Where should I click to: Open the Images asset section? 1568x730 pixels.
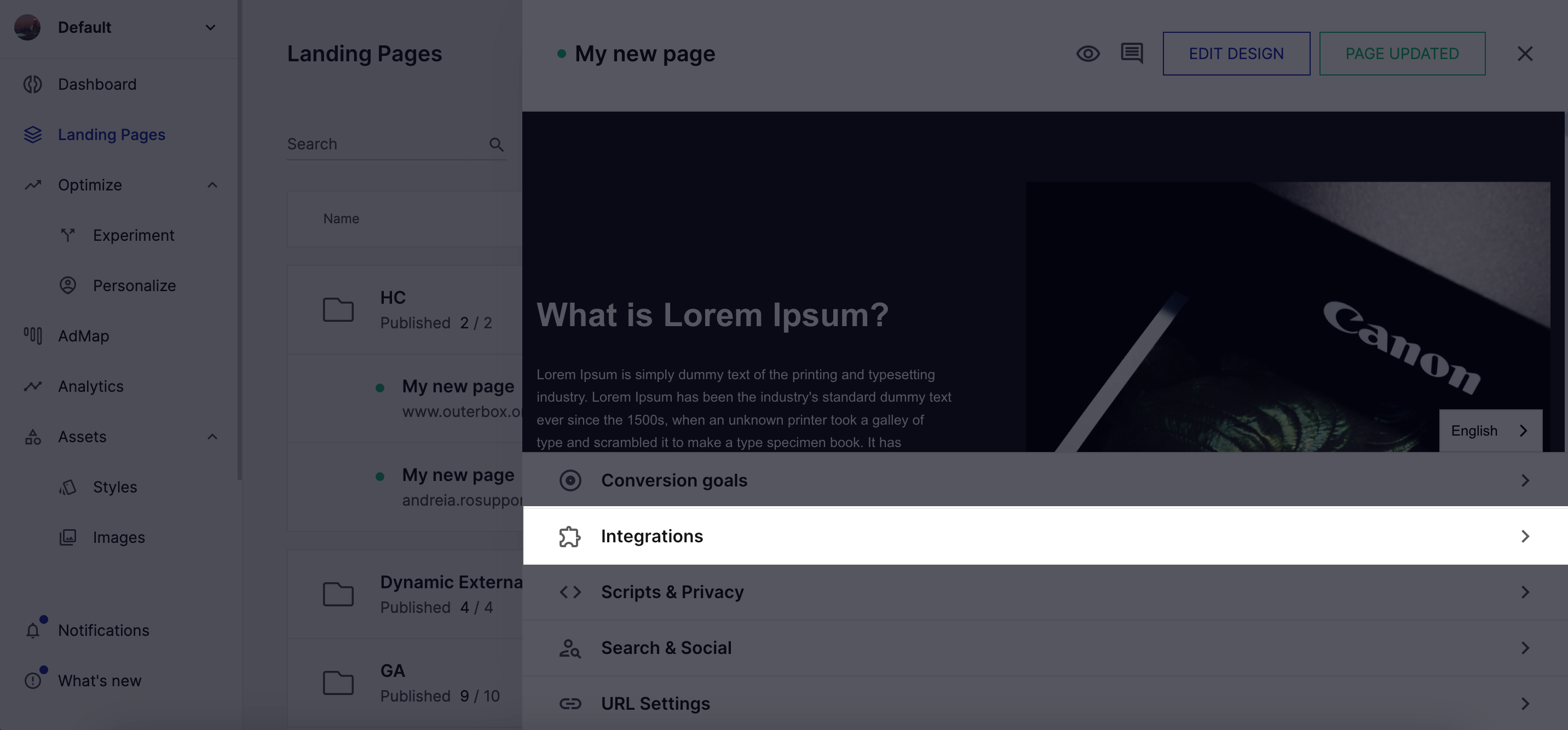point(119,537)
